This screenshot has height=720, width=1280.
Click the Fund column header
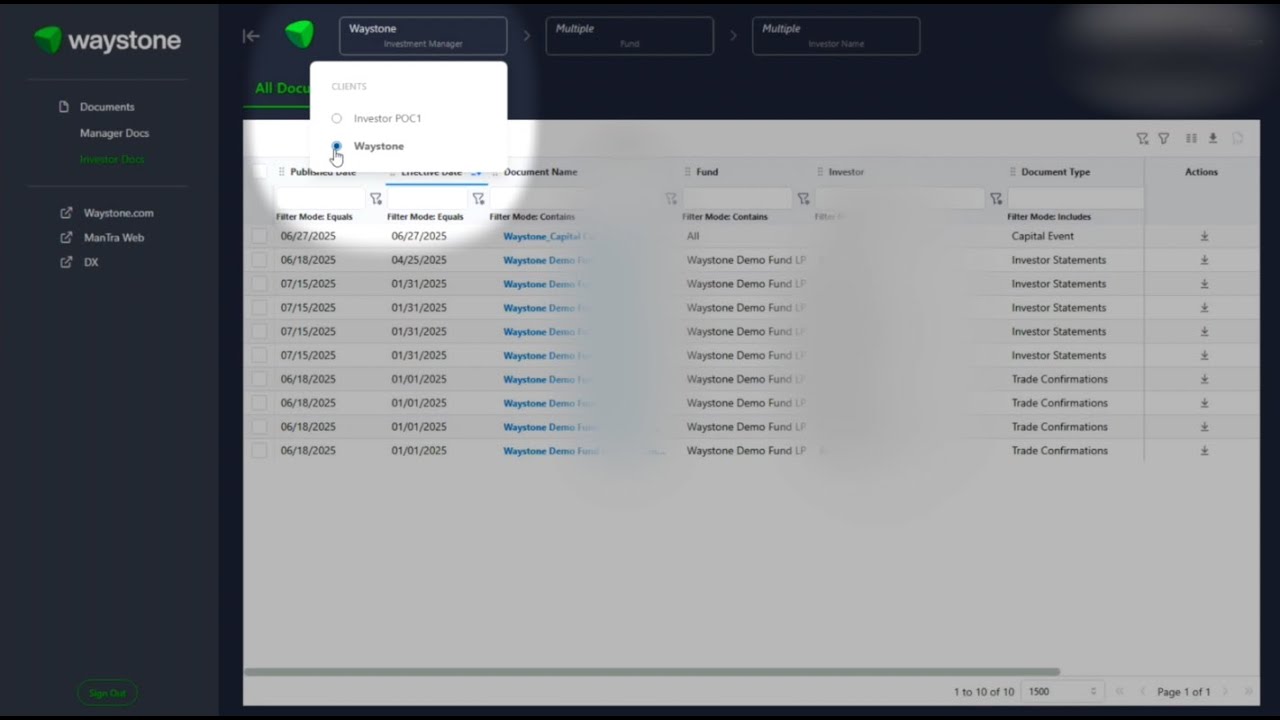click(707, 172)
